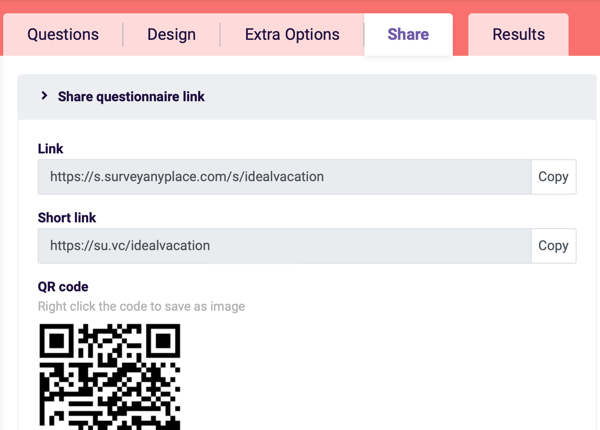Click the 'Short link' label

(67, 218)
